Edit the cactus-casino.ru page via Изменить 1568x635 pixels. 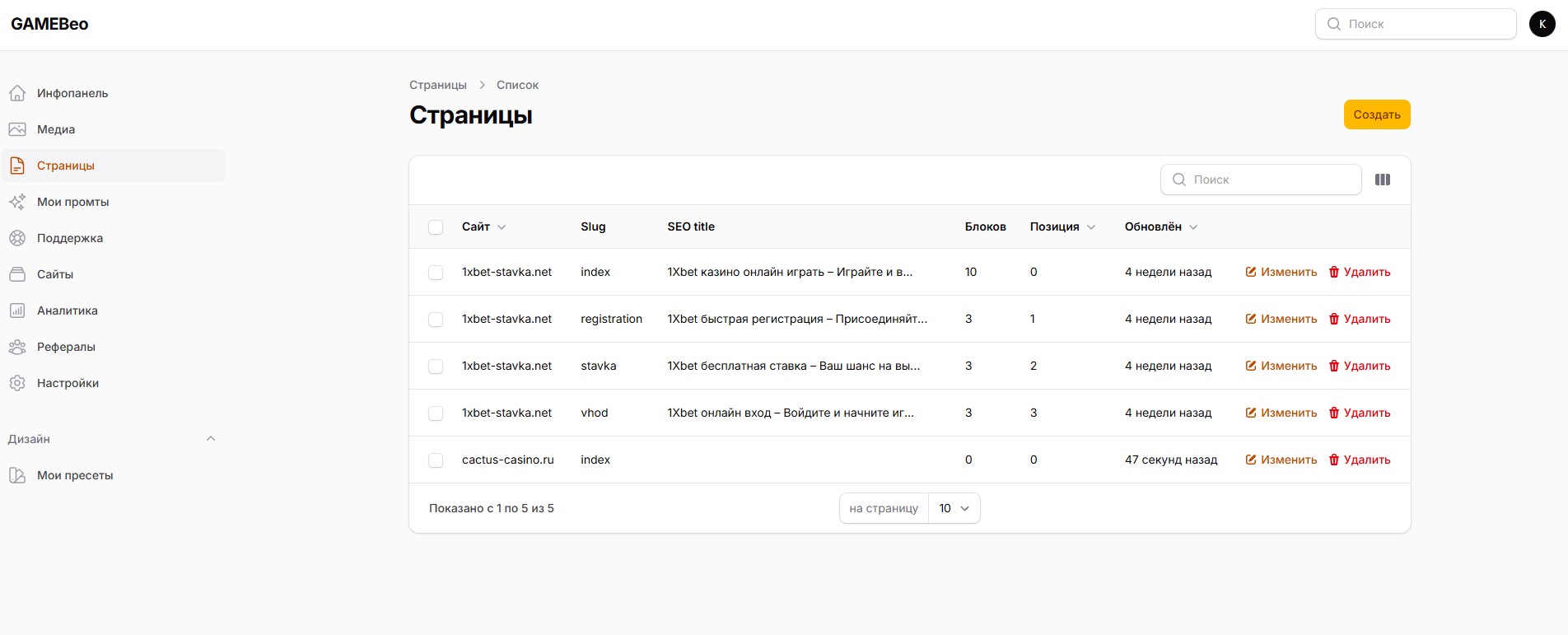[1281, 460]
